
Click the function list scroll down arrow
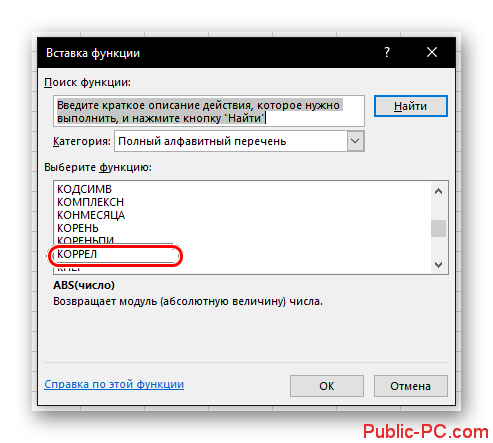pos(438,265)
